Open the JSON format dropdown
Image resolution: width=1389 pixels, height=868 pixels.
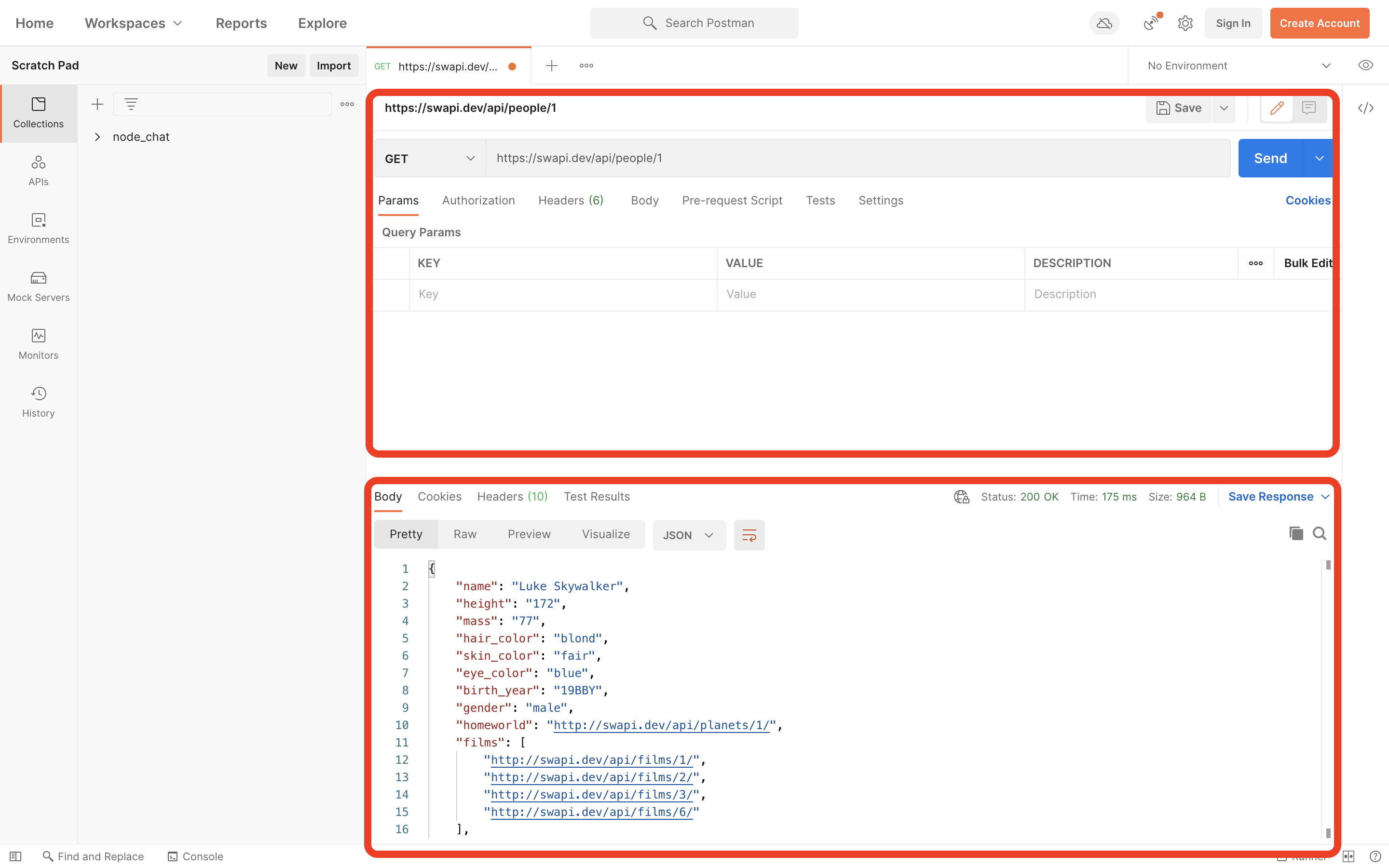click(688, 535)
